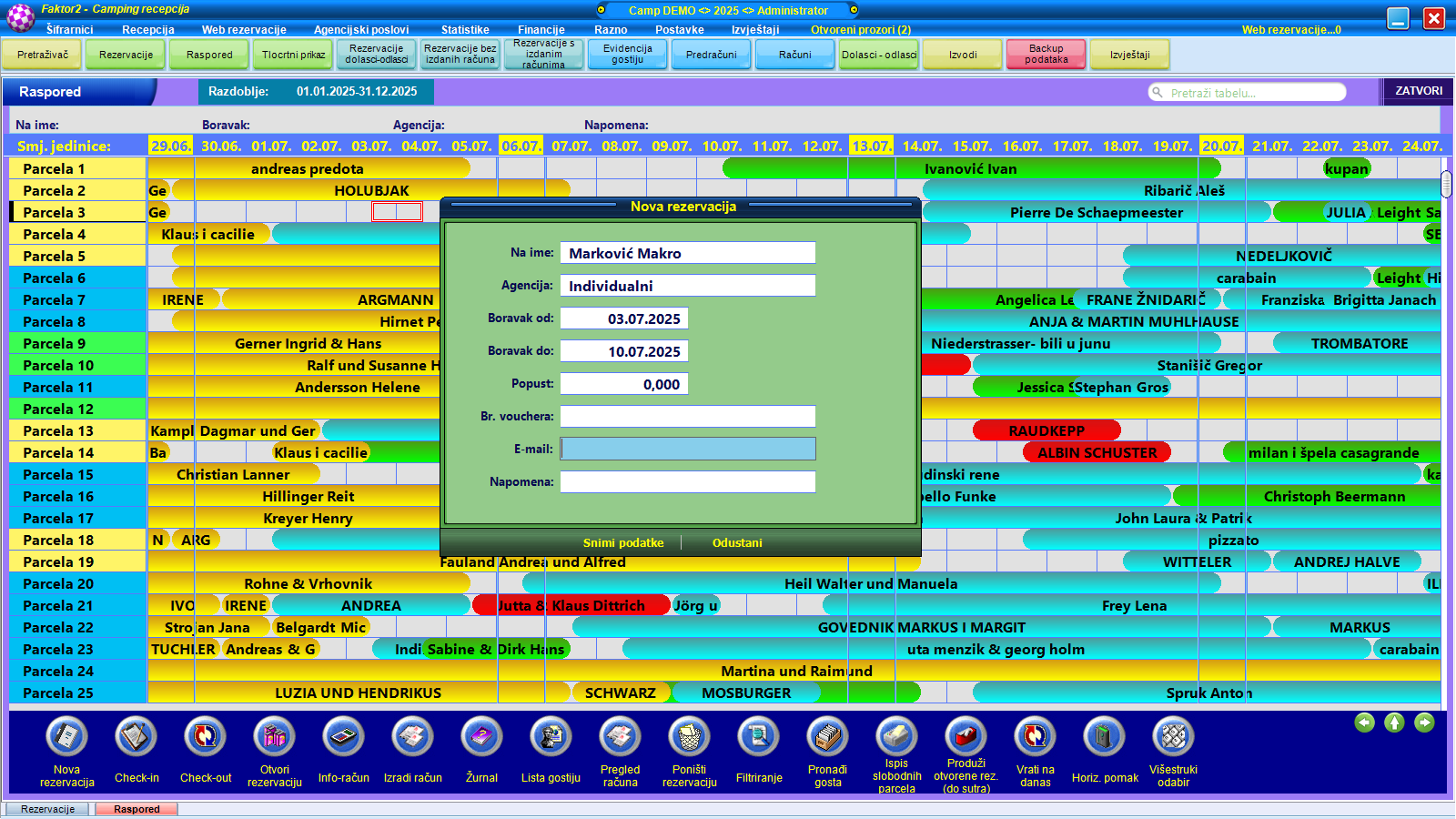The height and width of the screenshot is (819, 1456).
Task: Click the Nova rezervacija icon
Action: [66, 737]
